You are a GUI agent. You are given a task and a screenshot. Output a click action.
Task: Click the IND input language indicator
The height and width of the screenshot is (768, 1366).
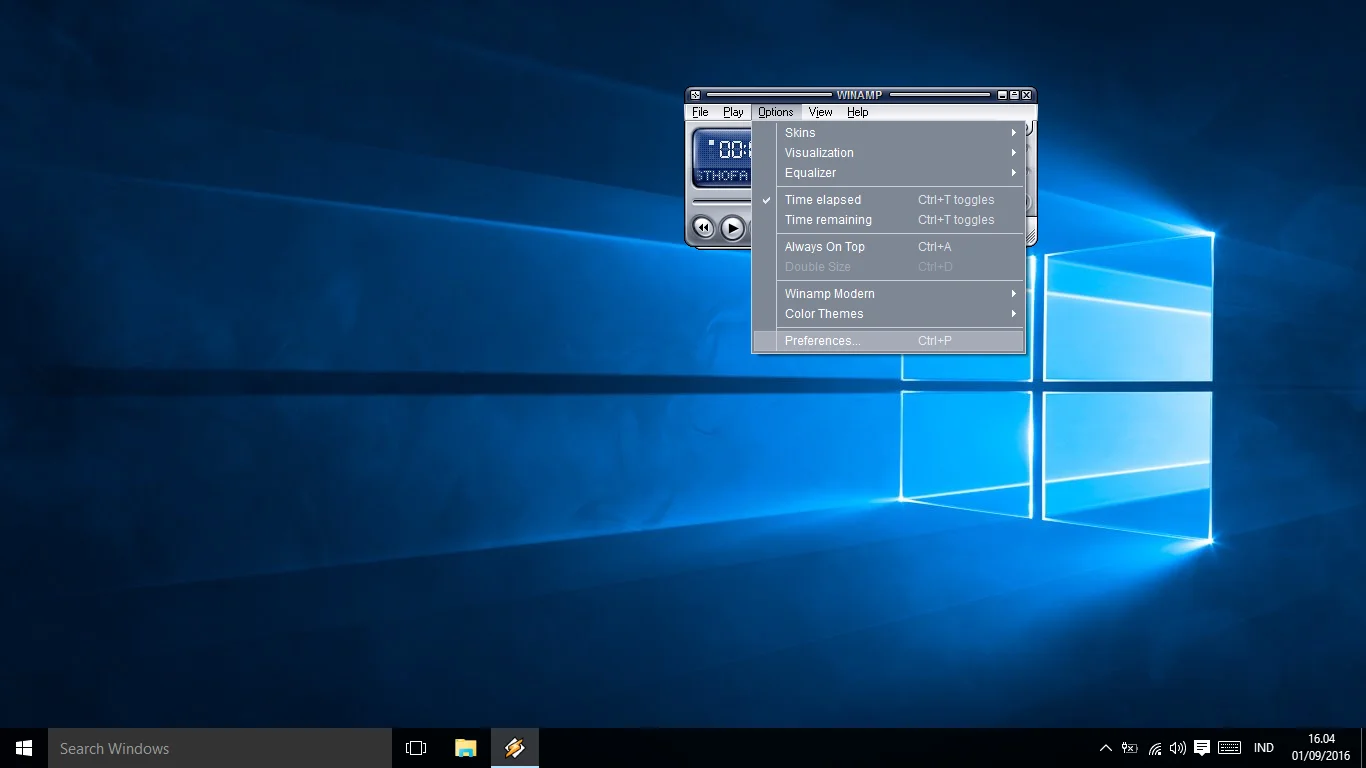(x=1264, y=748)
